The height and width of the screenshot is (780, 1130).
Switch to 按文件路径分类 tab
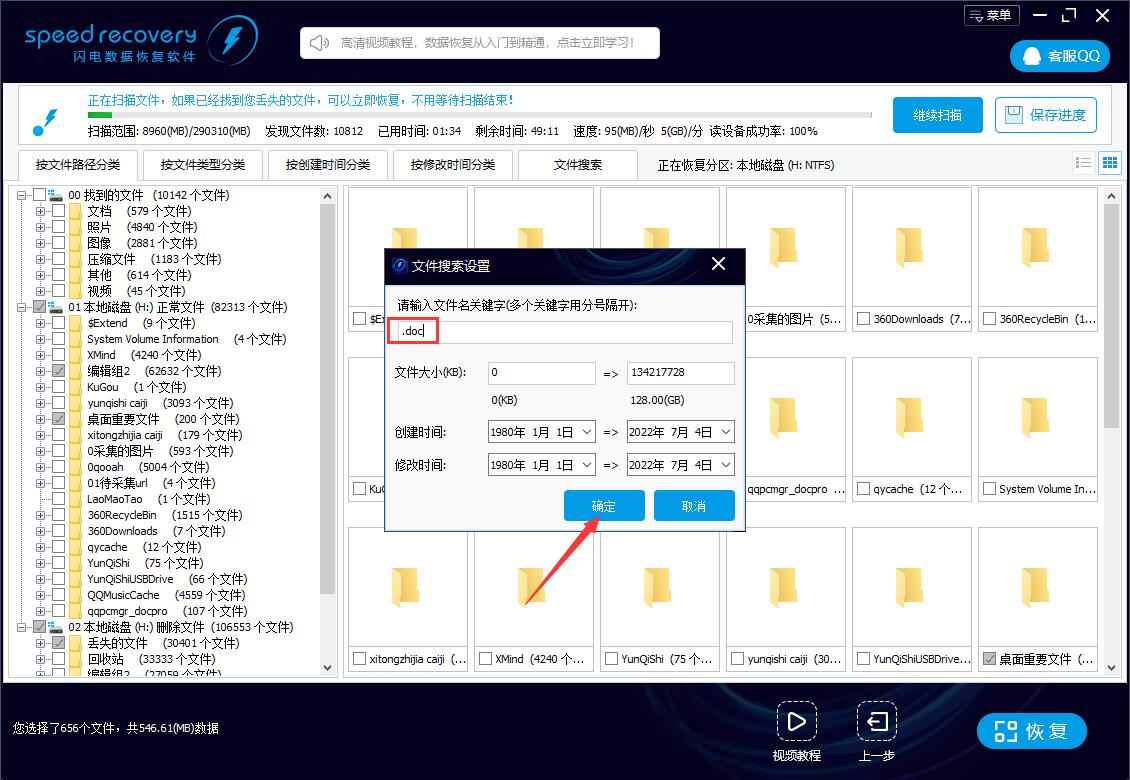(x=78, y=165)
